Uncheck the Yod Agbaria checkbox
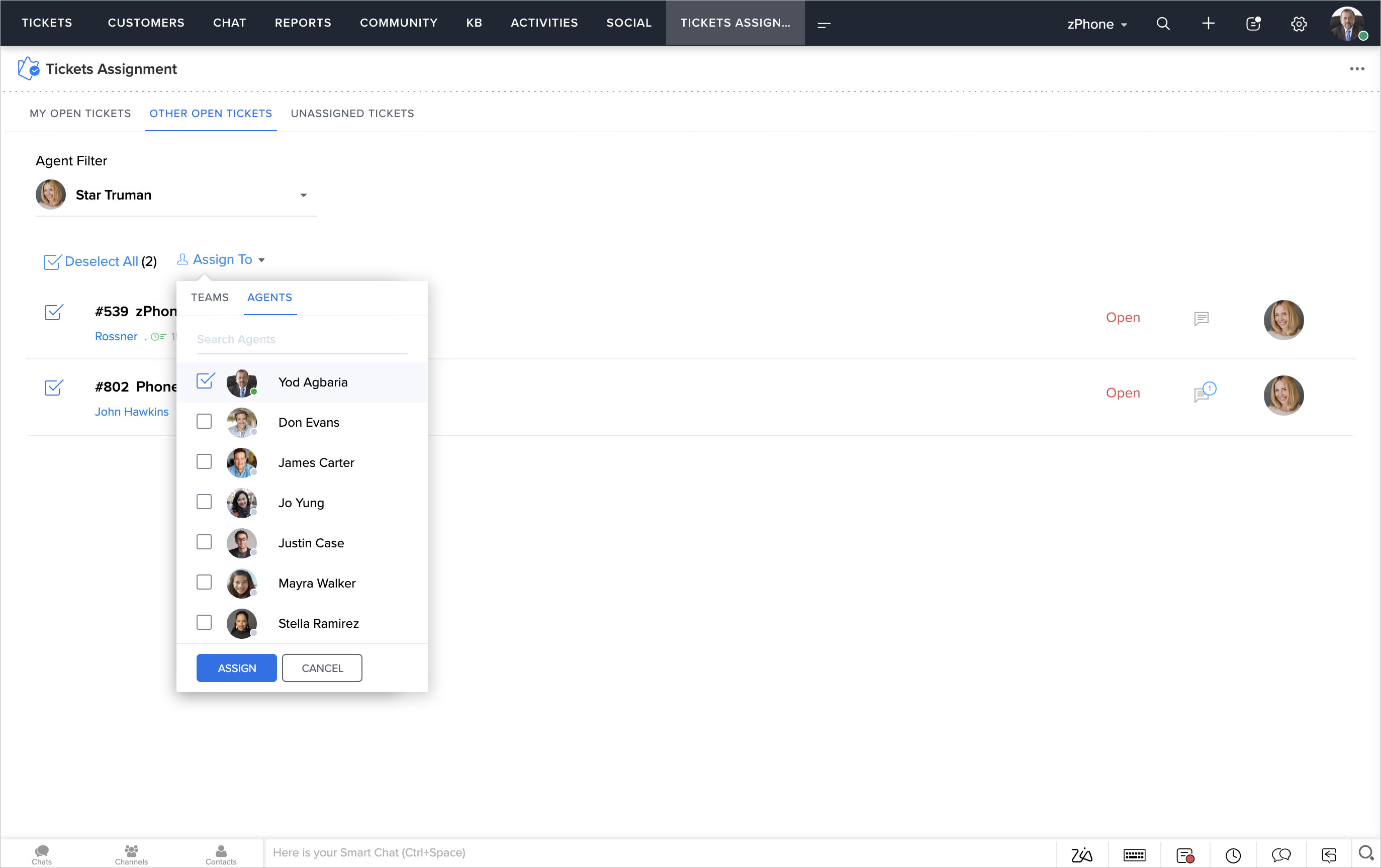1381x868 pixels. 205,381
